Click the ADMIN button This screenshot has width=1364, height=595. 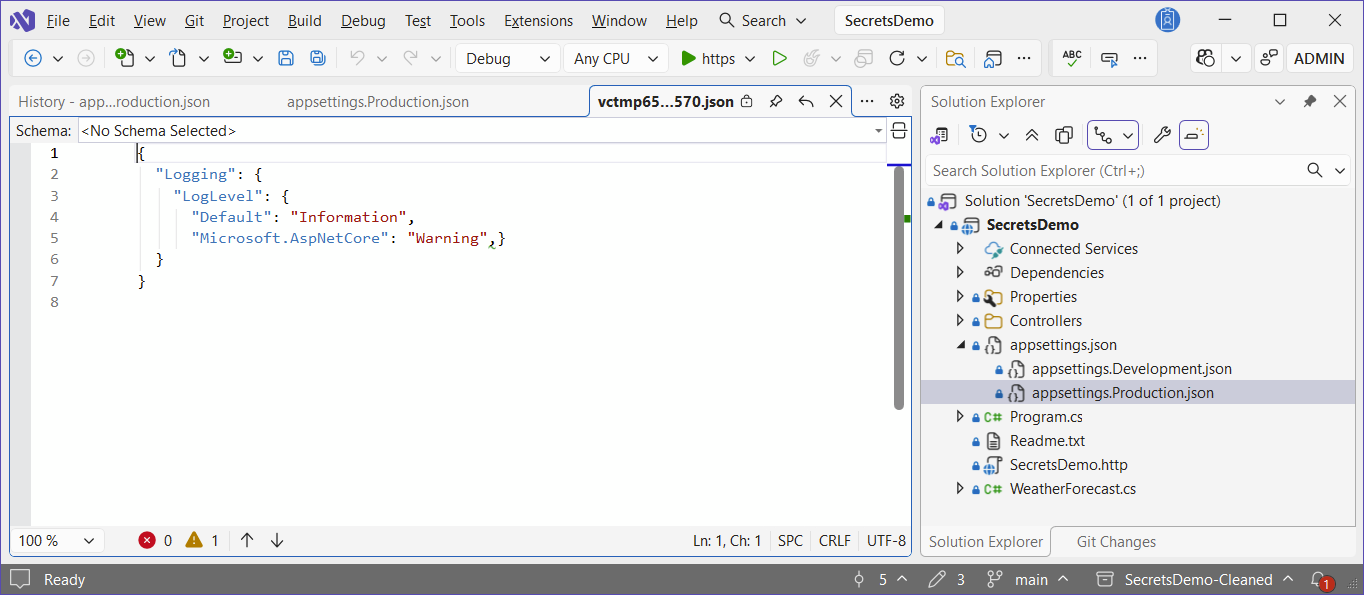pos(1319,59)
